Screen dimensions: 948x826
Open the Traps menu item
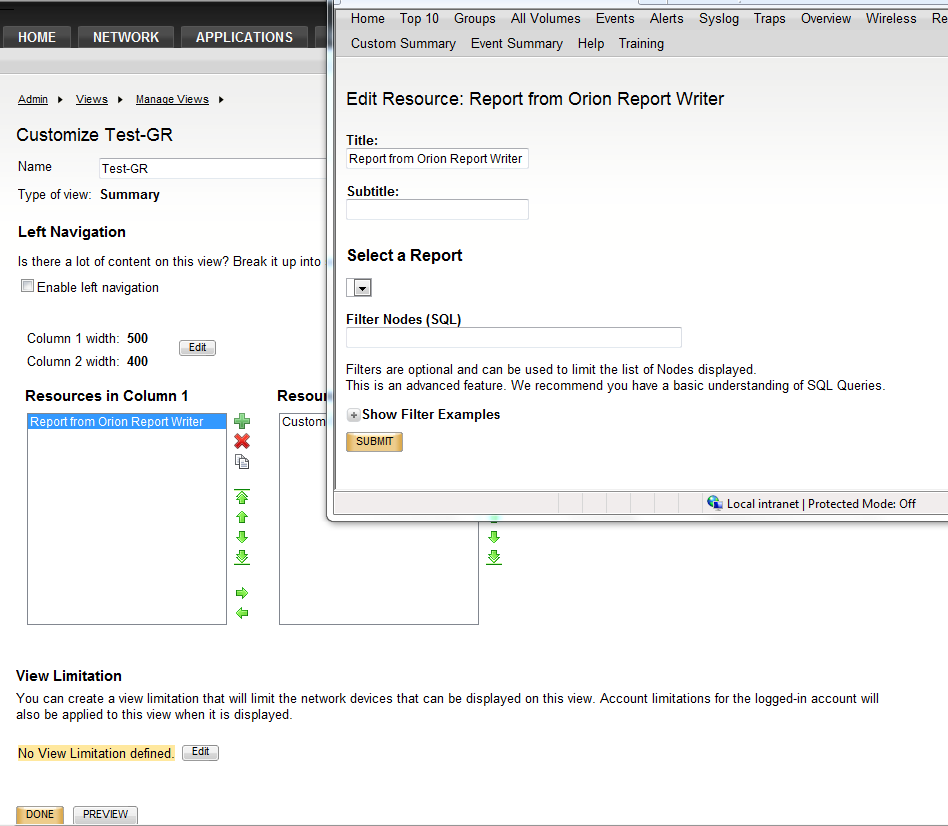point(769,19)
